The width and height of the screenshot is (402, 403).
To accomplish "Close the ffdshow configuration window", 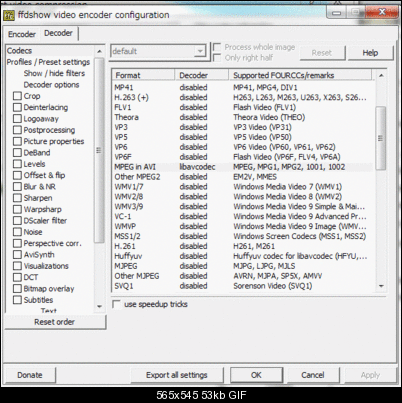I will [x=382, y=13].
